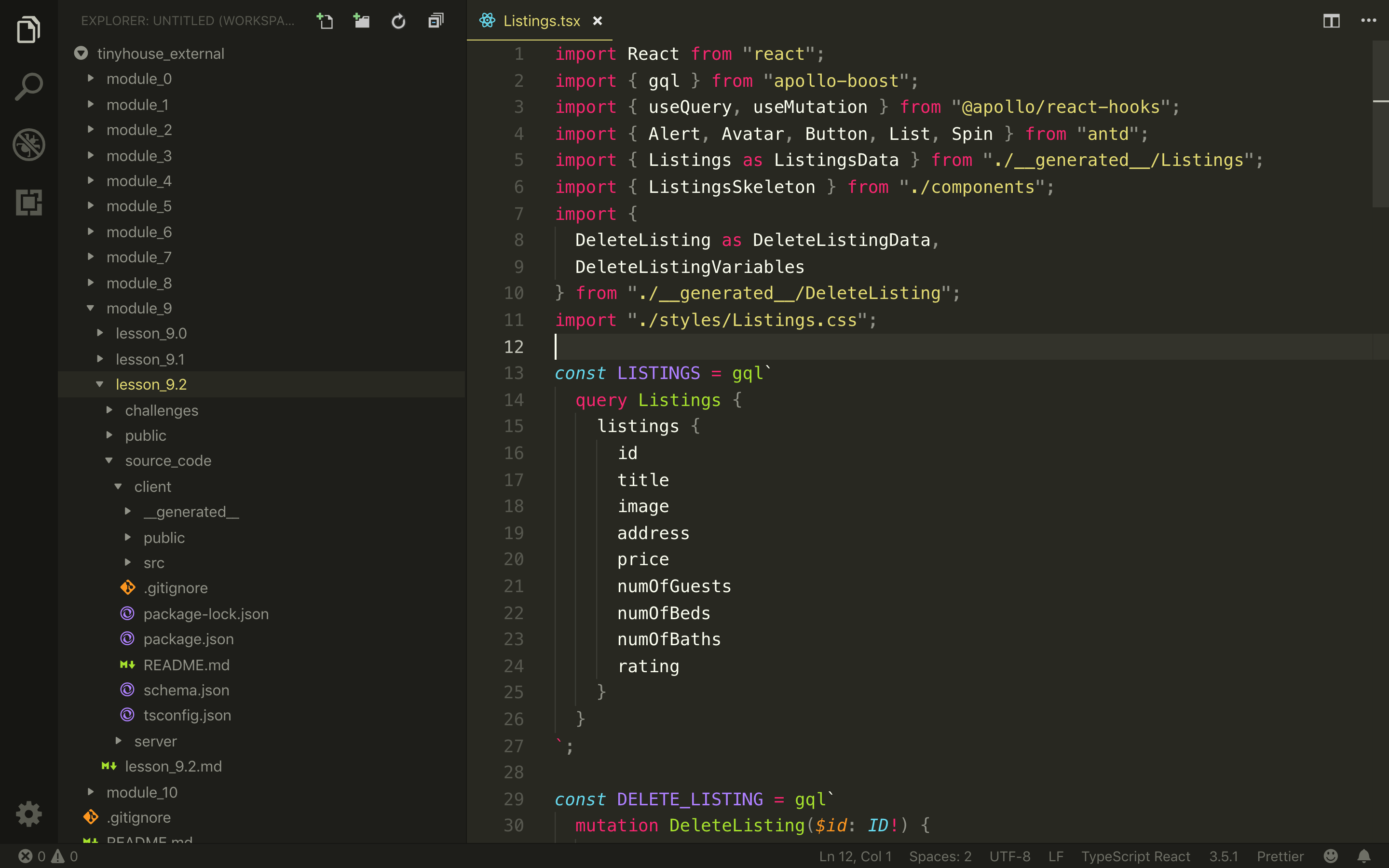
Task: Click line number 13 in gutter
Action: (x=514, y=373)
